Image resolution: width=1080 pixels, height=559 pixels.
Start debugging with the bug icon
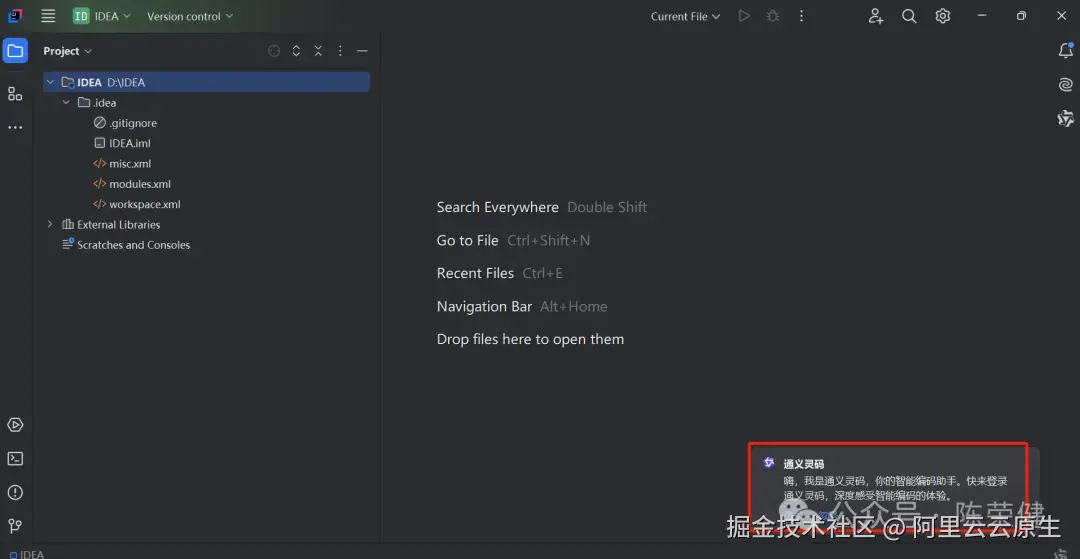click(773, 16)
